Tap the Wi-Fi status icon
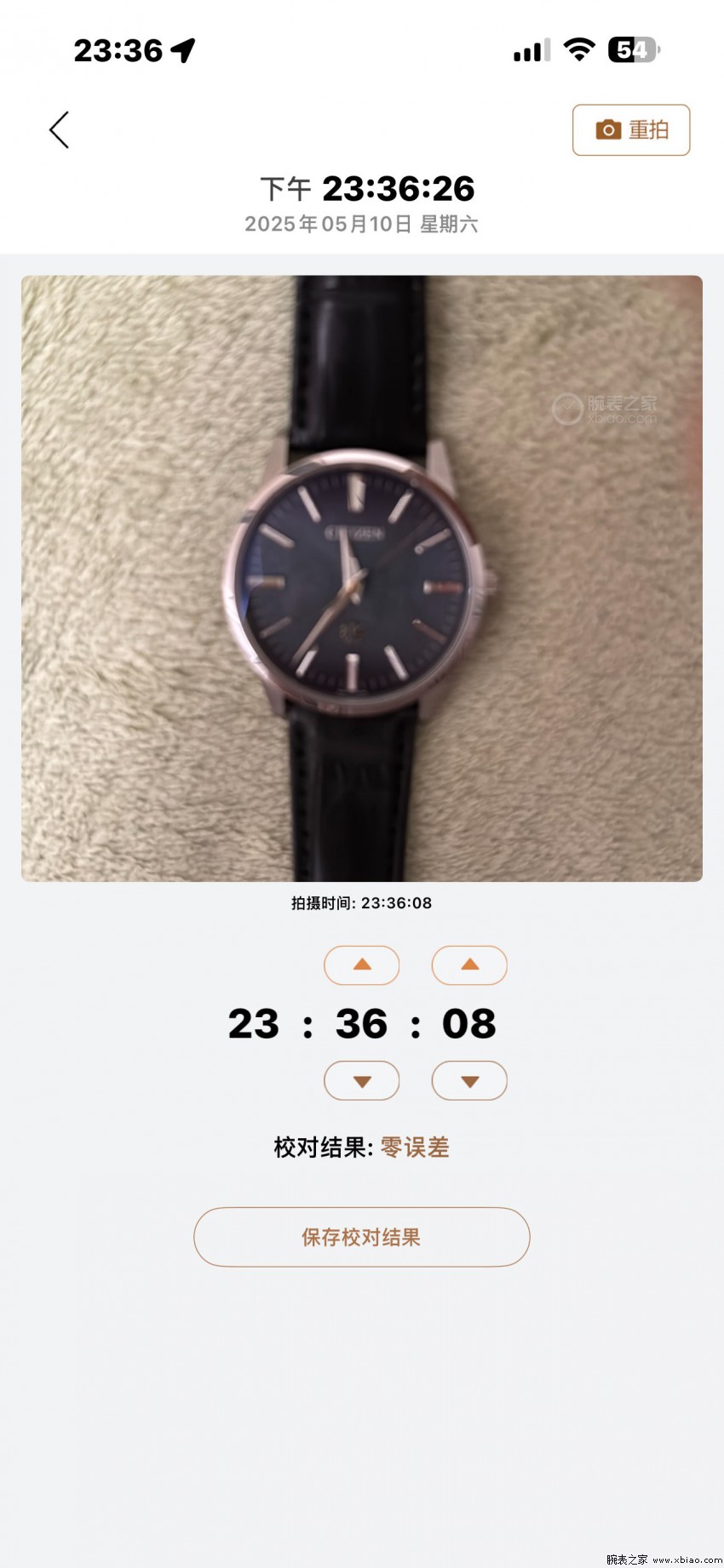Screen dimensions: 724x1568 (x=579, y=50)
